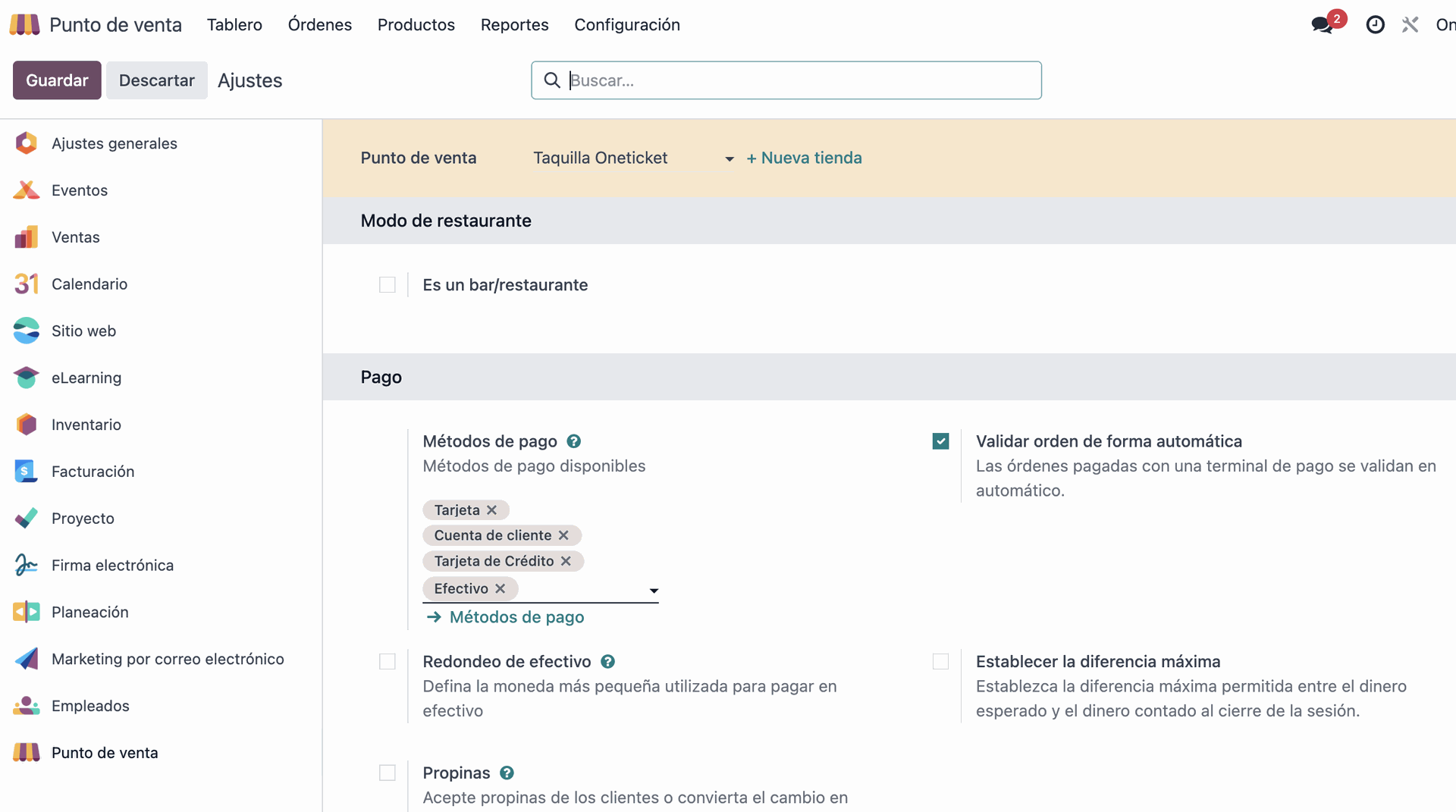Focus the Buscar search field
1456x812 pixels.
(786, 80)
